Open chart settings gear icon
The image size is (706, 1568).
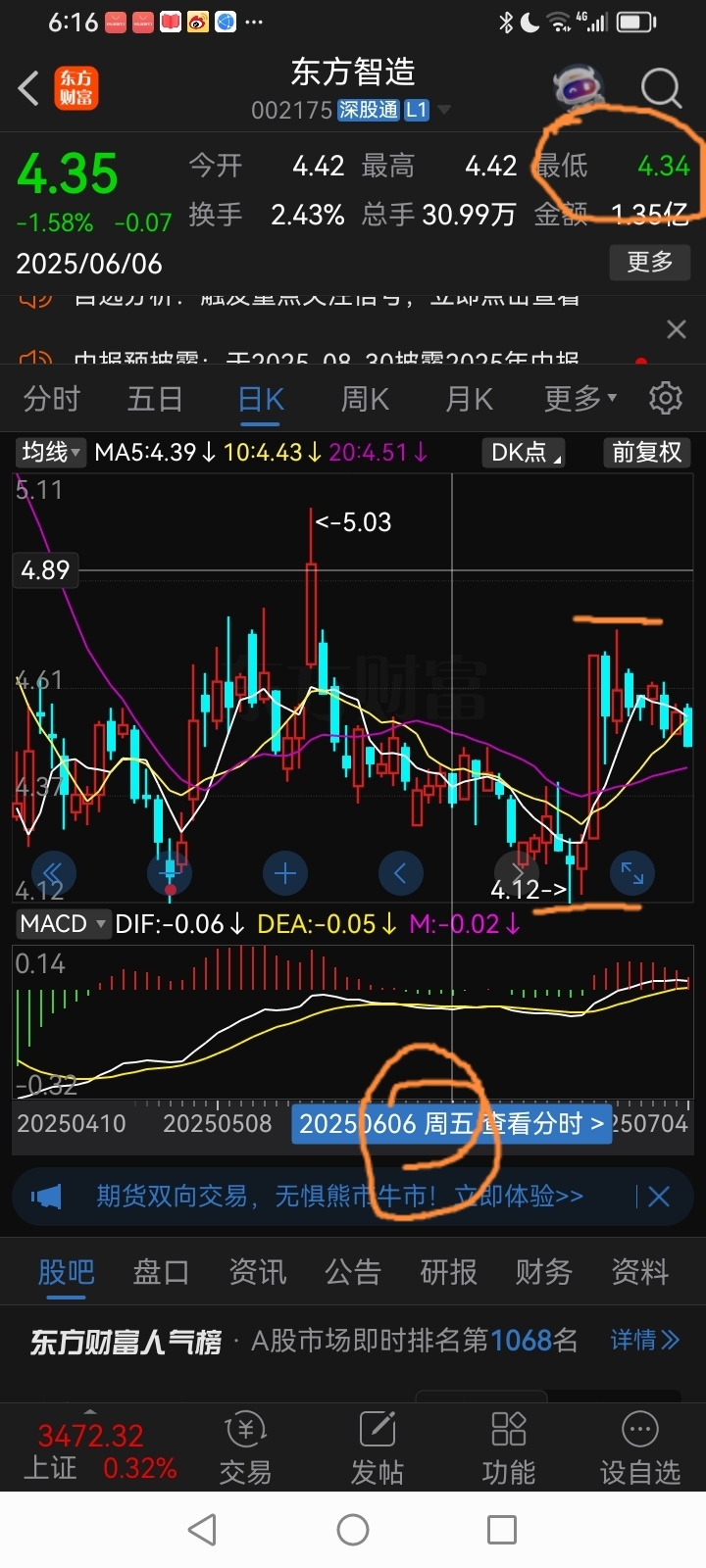coord(666,398)
